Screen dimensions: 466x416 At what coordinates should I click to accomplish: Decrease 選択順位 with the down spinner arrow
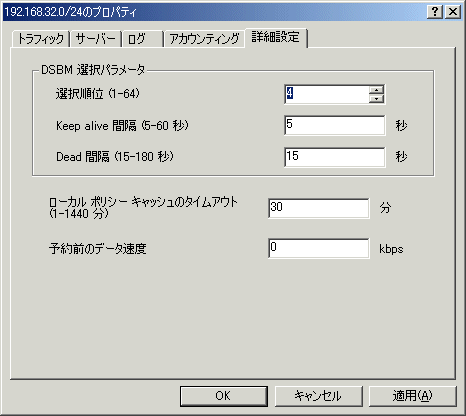click(x=376, y=98)
